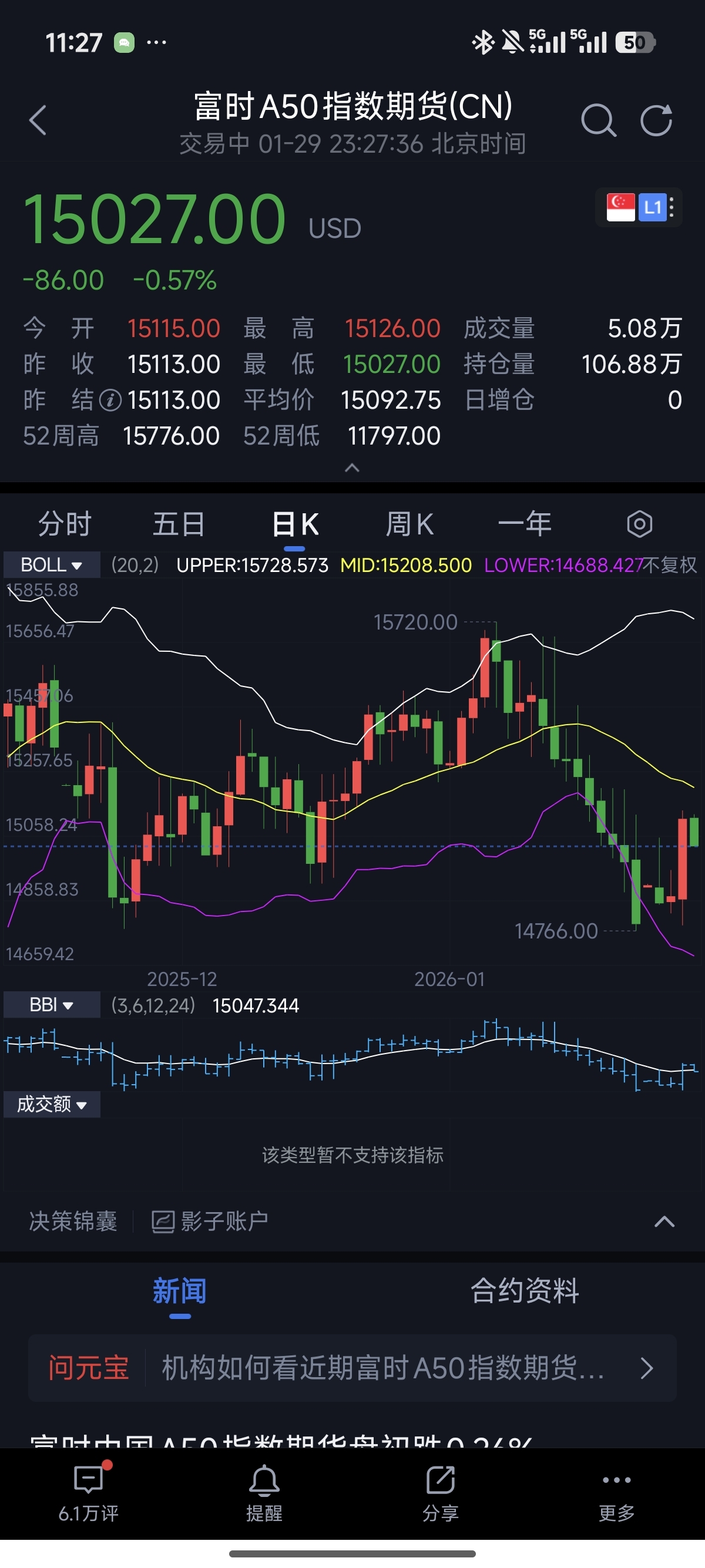This screenshot has height=1568, width=705.
Task: Tap the 2025-12 date axis label
Action: [x=182, y=979]
